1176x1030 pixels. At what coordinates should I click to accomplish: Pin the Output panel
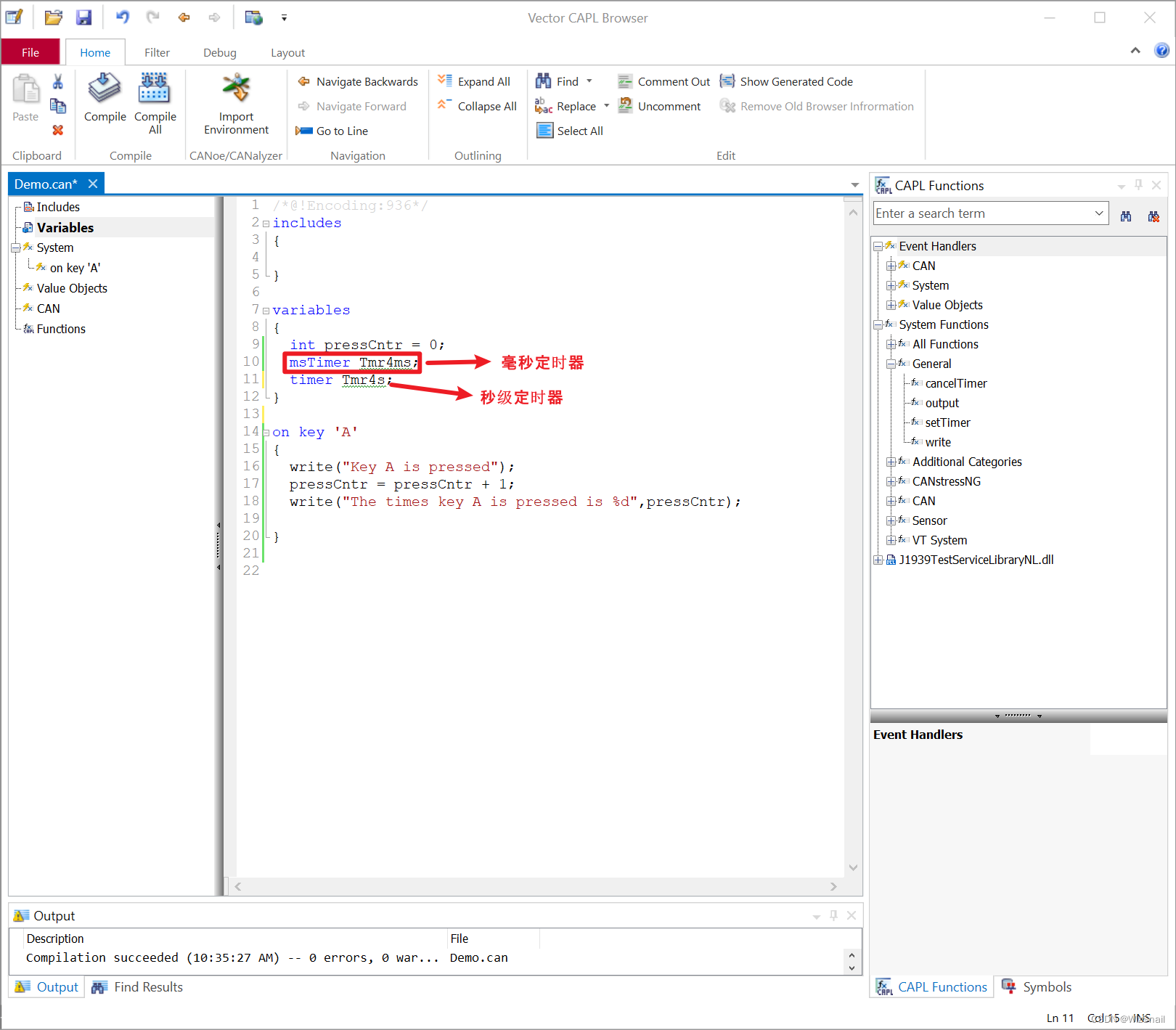(833, 916)
